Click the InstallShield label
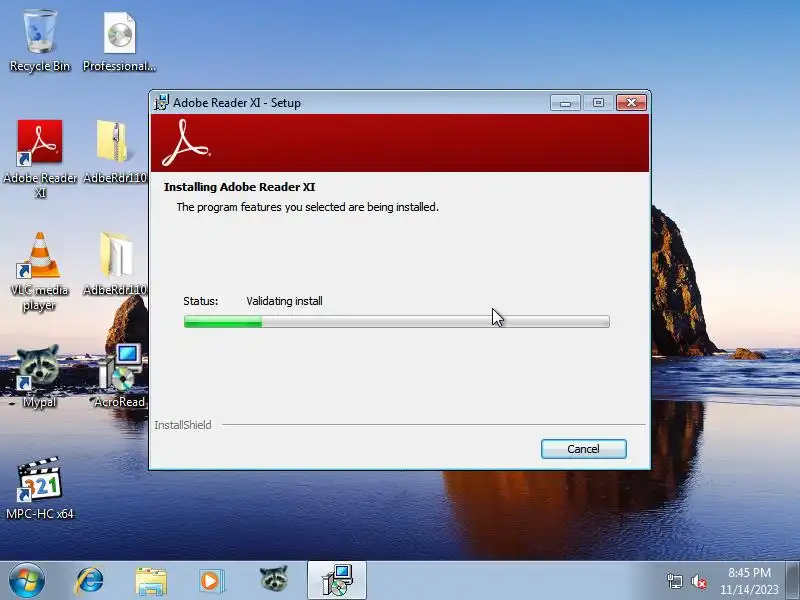Viewport: 800px width, 600px height. coord(183,425)
